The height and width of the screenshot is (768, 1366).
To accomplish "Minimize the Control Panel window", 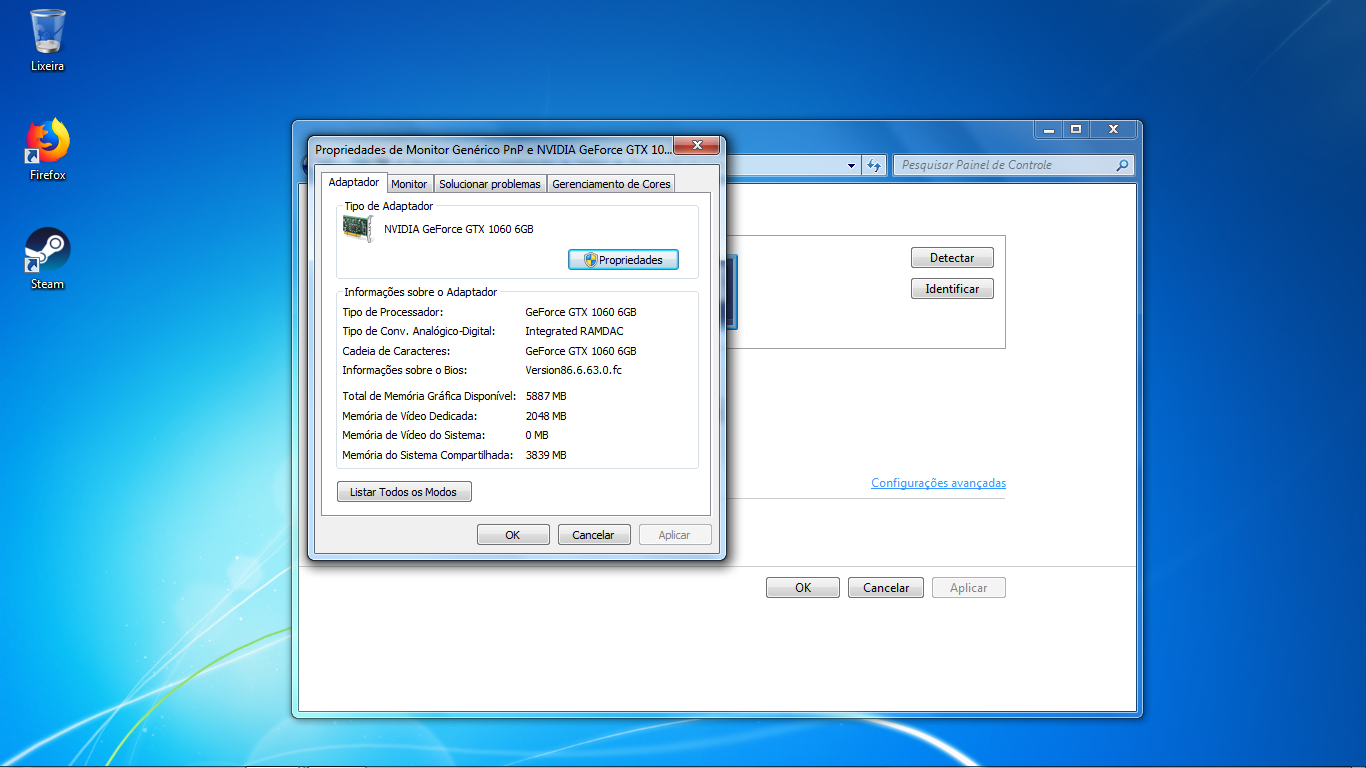I will click(1048, 130).
